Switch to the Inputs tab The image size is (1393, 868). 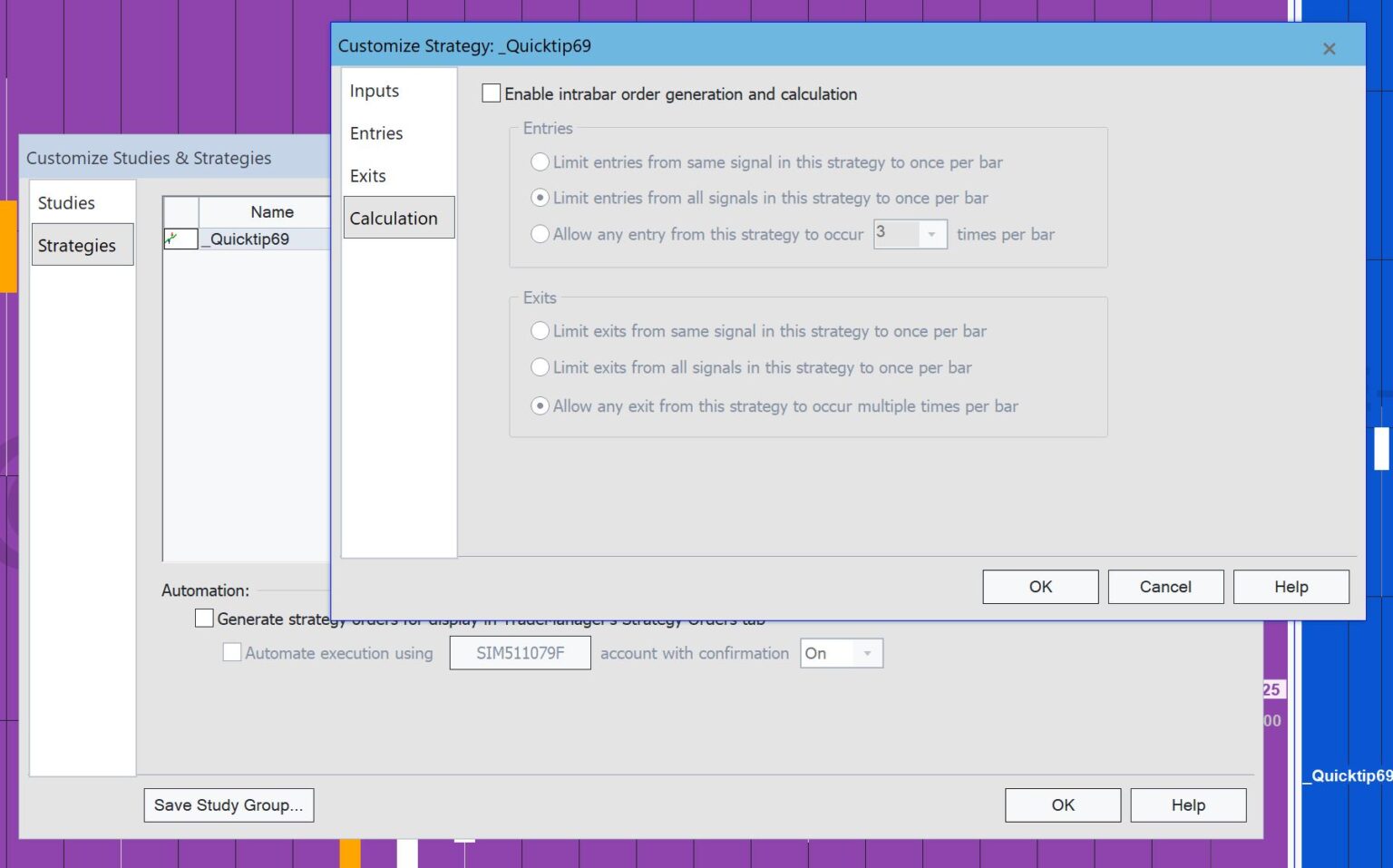click(374, 91)
